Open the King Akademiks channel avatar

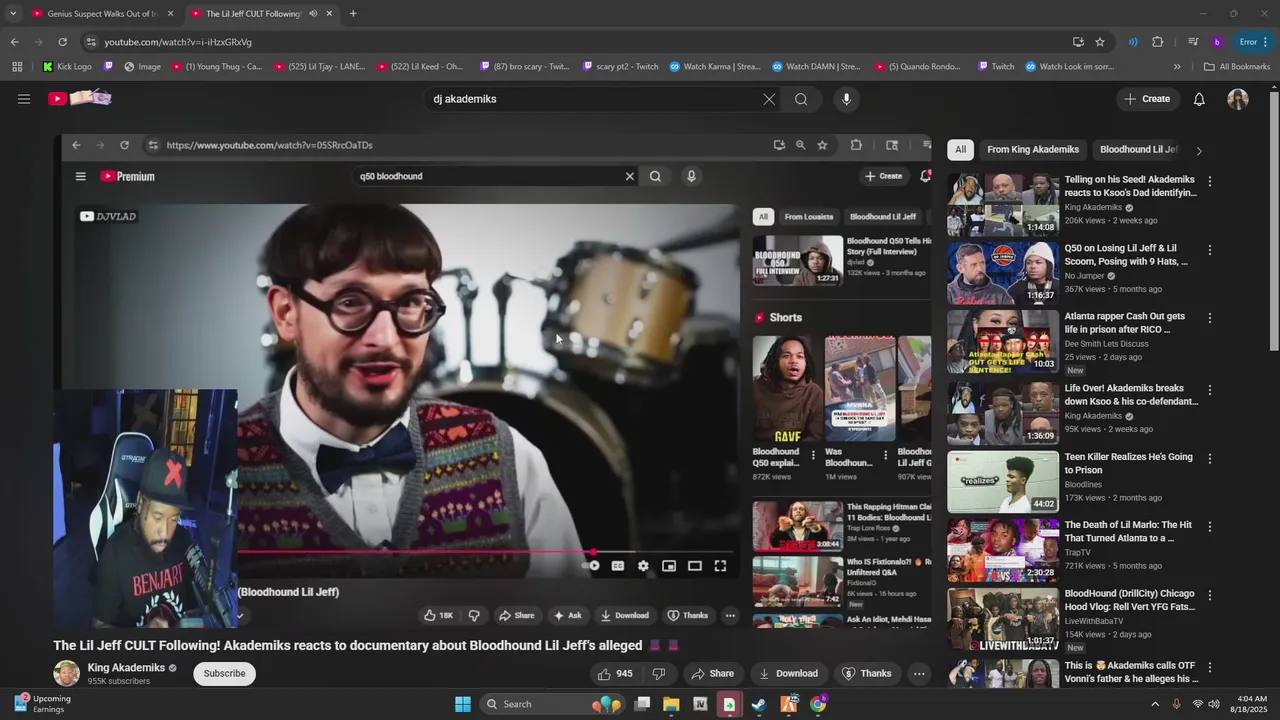point(66,673)
